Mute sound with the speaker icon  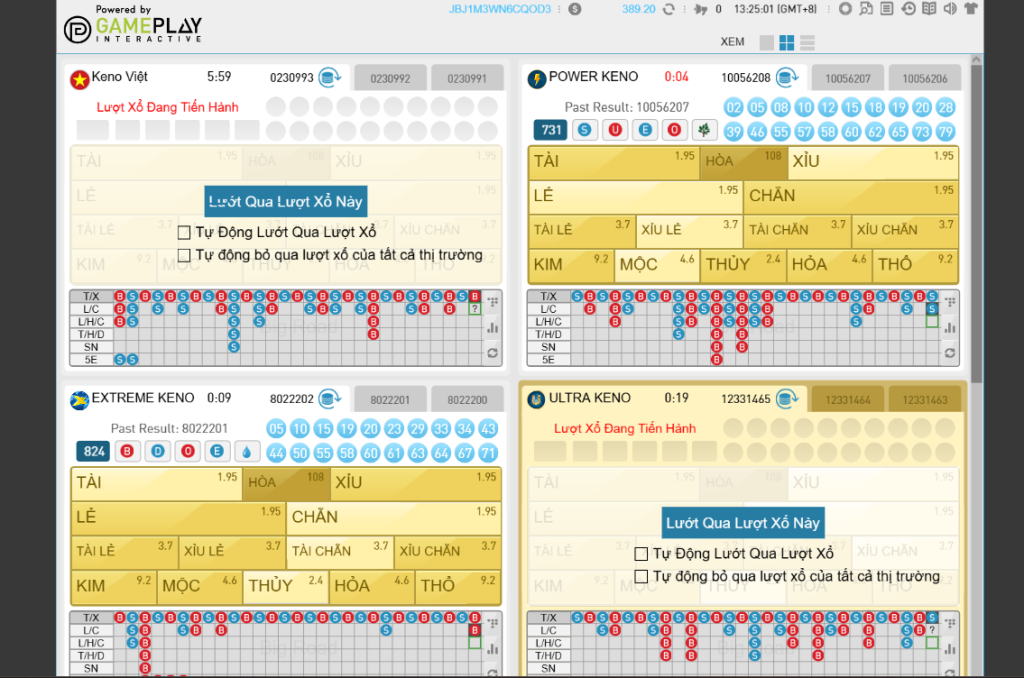tap(950, 9)
